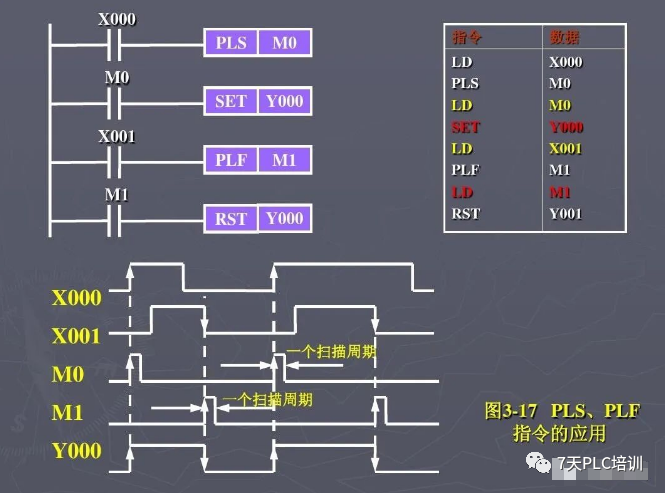Click the X000 contact label in ladder
Image resolution: width=665 pixels, height=493 pixels.
[x=117, y=20]
